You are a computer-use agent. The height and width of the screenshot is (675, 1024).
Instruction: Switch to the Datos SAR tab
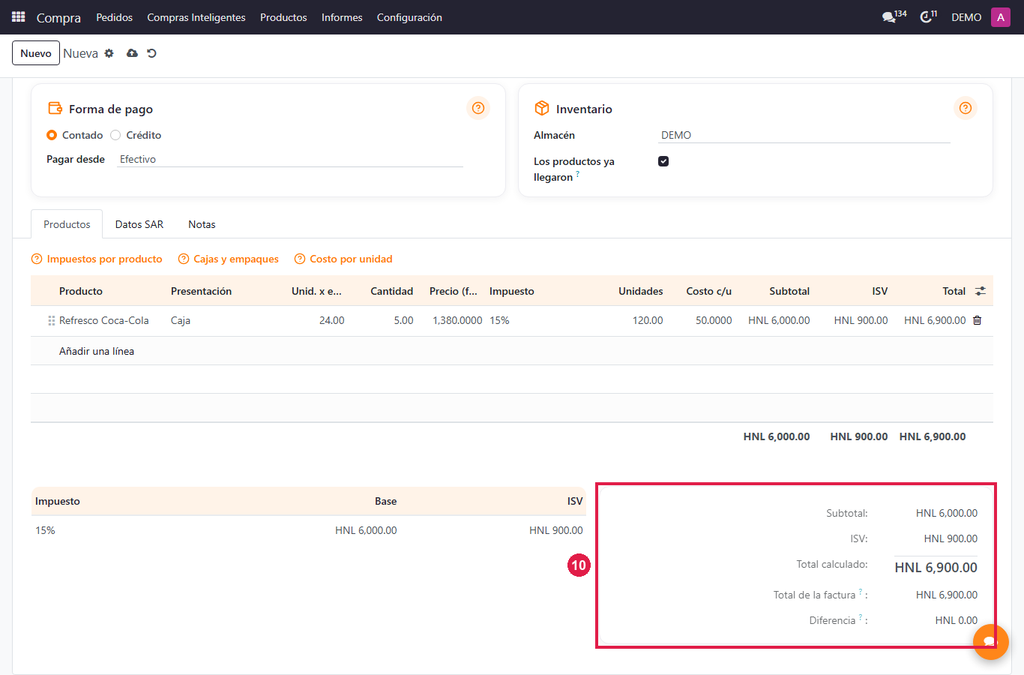[x=139, y=225]
